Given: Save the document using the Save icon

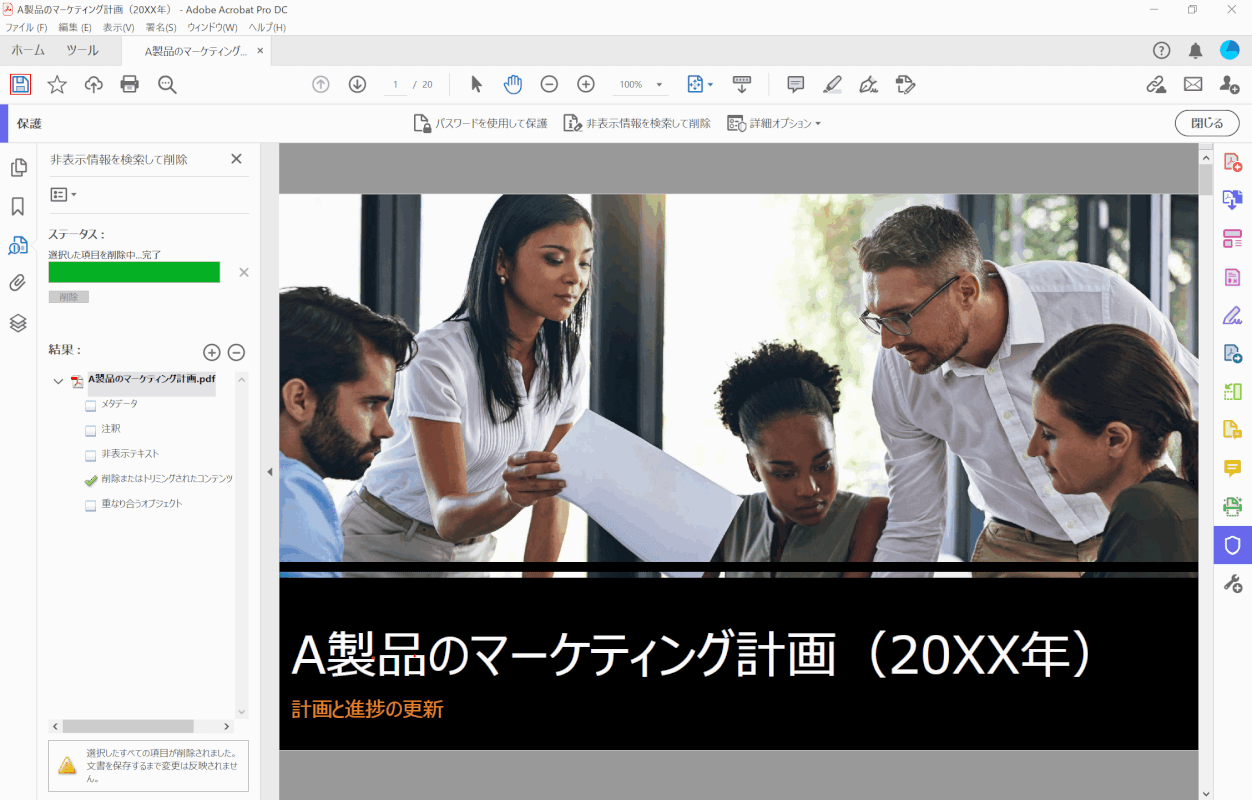Looking at the screenshot, I should click(x=19, y=84).
